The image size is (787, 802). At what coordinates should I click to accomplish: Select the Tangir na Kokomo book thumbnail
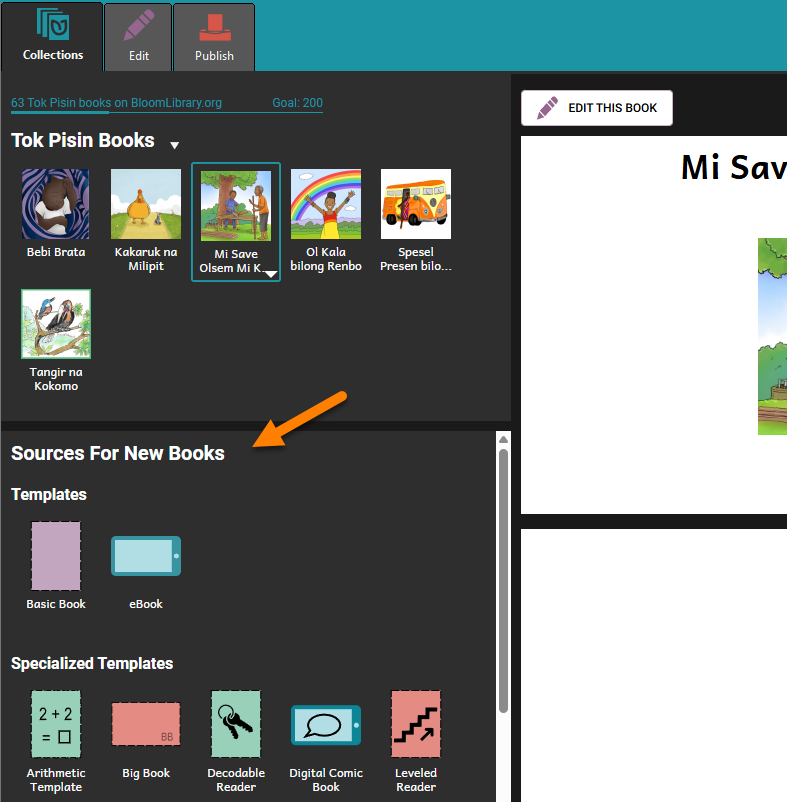click(56, 324)
